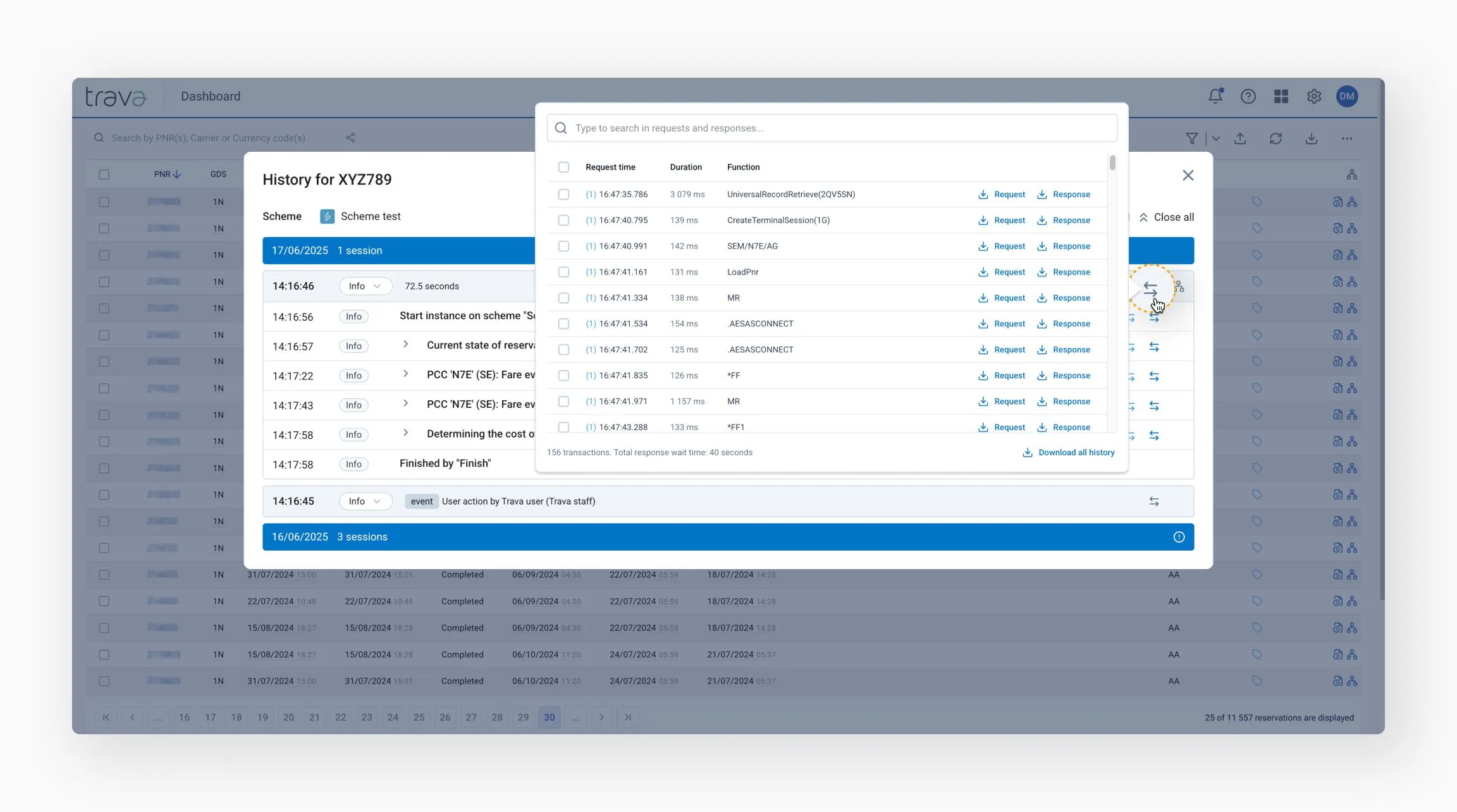The image size is (1457, 812).
Task: Click the filter funnel icon
Action: point(1191,138)
